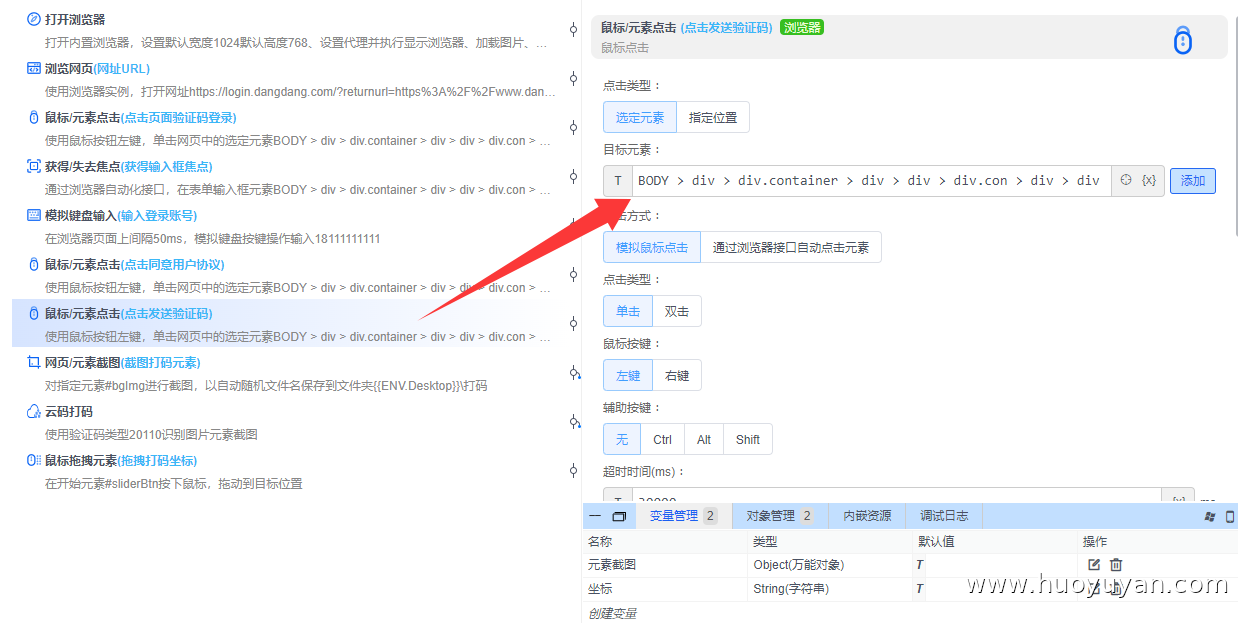Click the 鼠标拖拽元素 step icon
The image size is (1238, 623).
click(x=34, y=460)
